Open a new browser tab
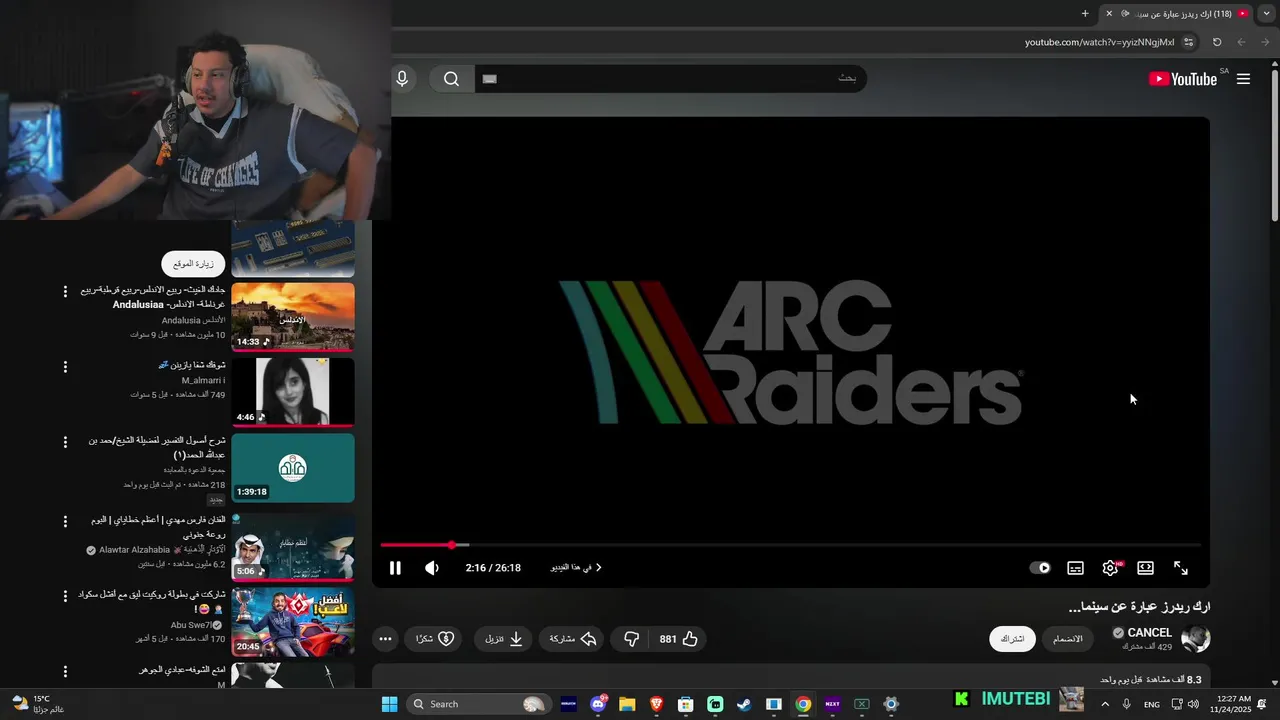 [1085, 14]
